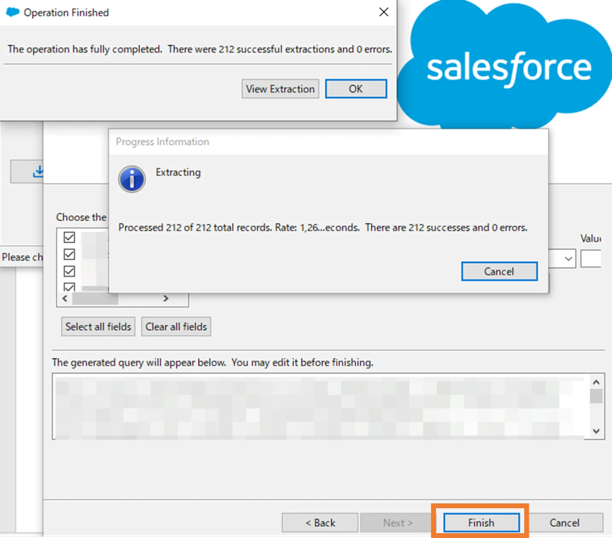Click inside the generated query text area
Image resolution: width=612 pixels, height=538 pixels.
pos(320,405)
